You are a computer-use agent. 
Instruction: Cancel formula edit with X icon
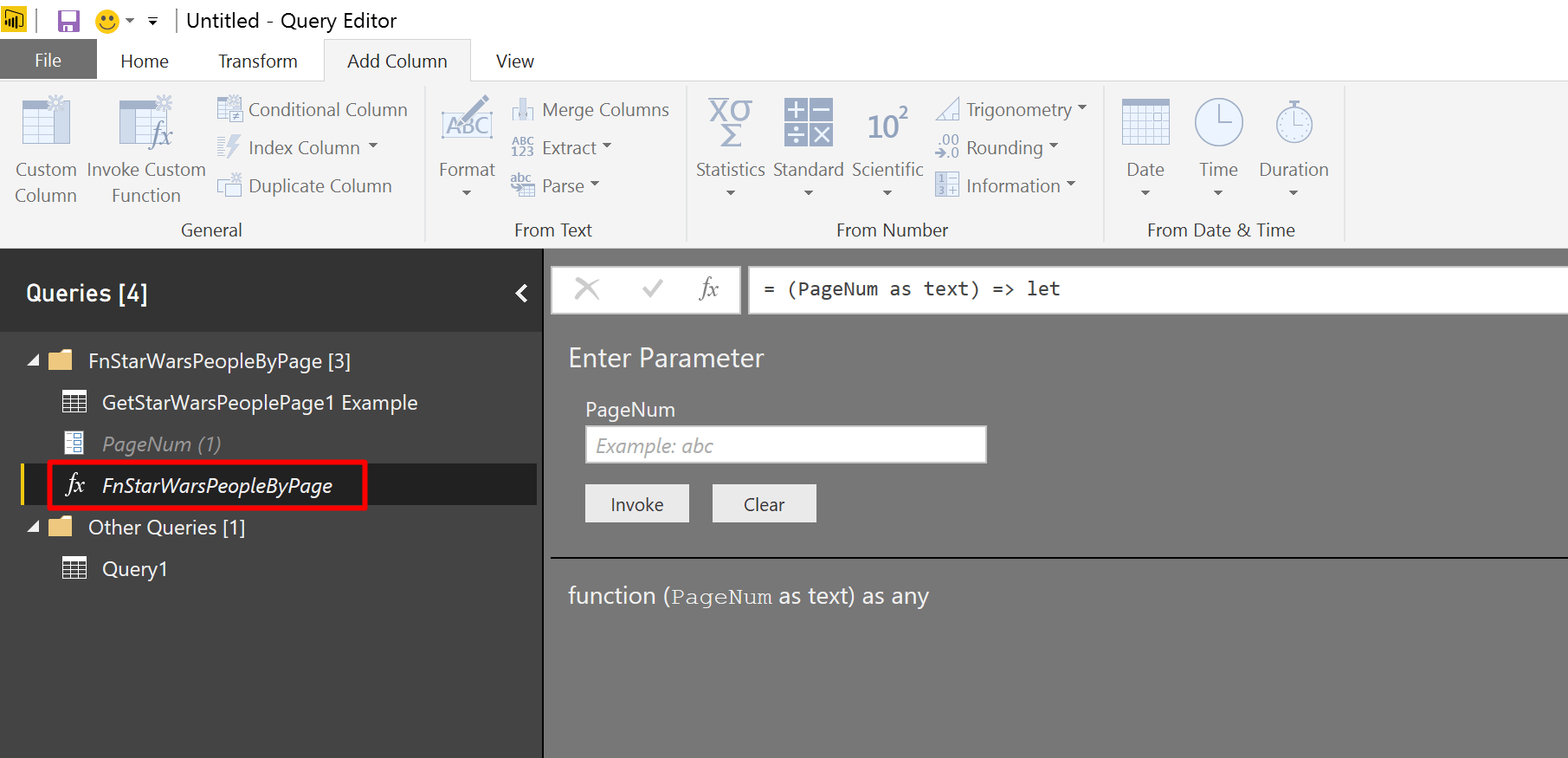(x=587, y=288)
